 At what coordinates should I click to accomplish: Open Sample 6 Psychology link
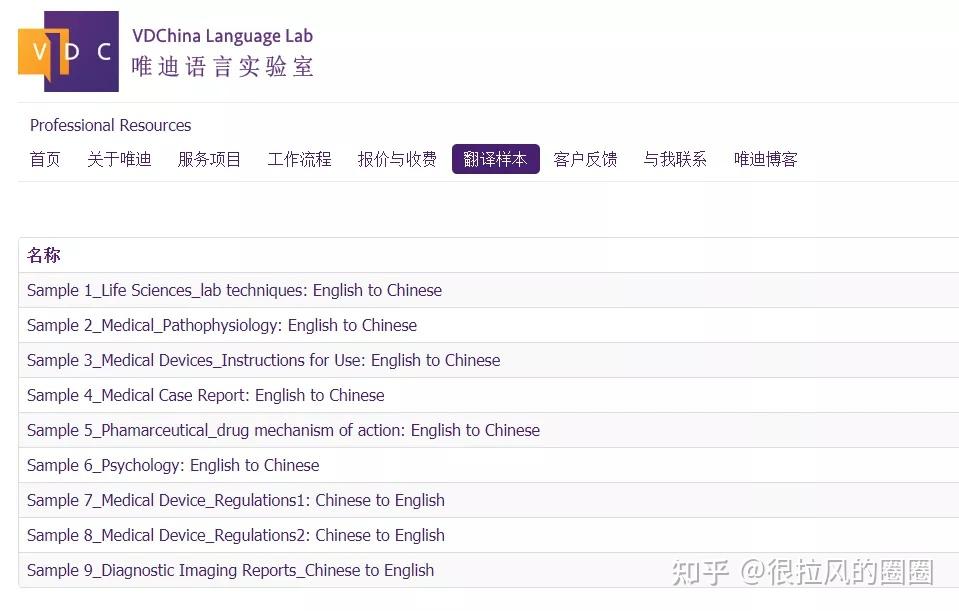173,465
